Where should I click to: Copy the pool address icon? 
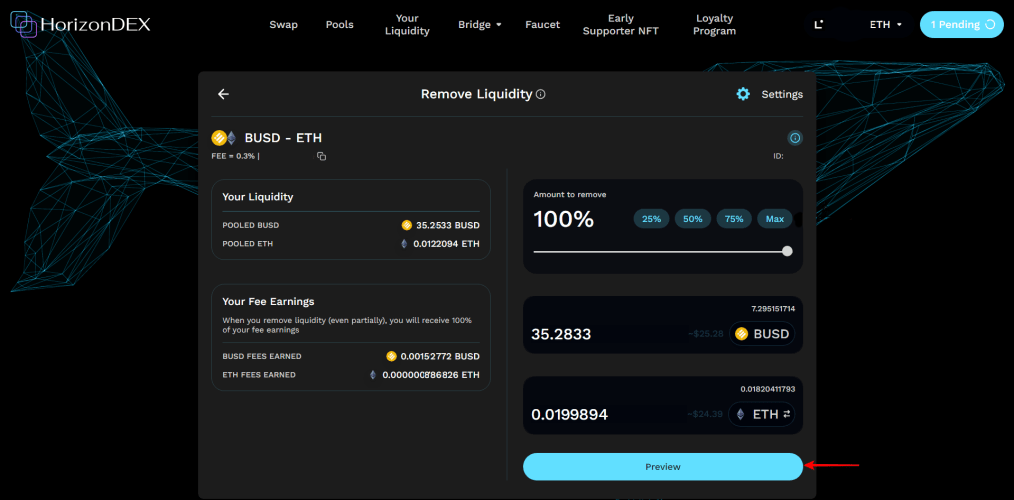pos(322,156)
